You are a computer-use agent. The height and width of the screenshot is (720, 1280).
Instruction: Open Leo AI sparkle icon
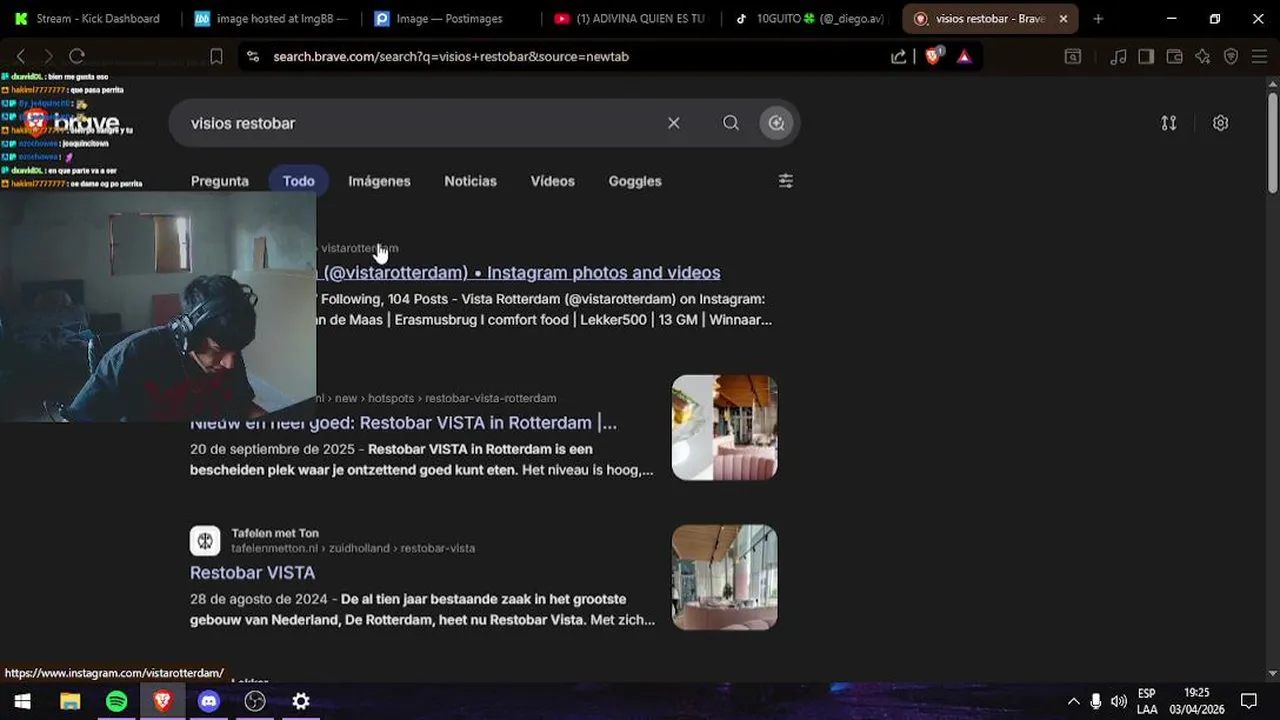(x=1203, y=57)
